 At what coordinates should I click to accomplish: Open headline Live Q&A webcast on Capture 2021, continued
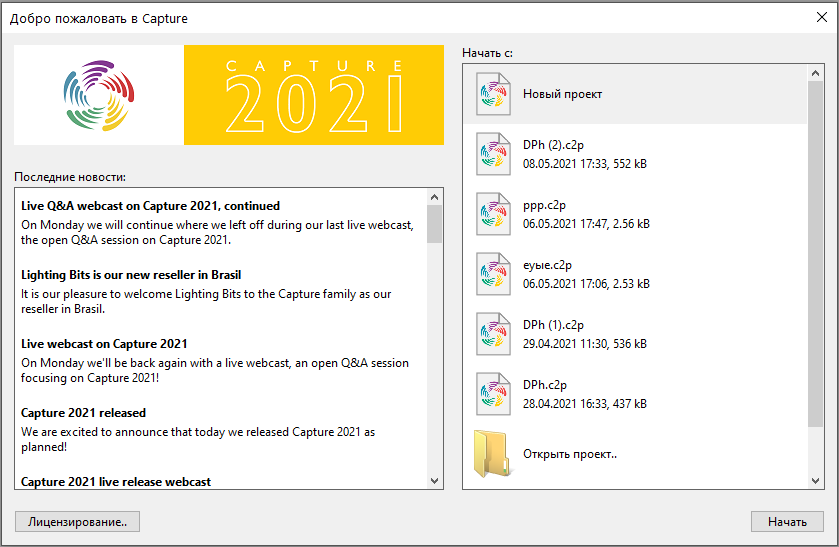pyautogui.click(x=150, y=206)
